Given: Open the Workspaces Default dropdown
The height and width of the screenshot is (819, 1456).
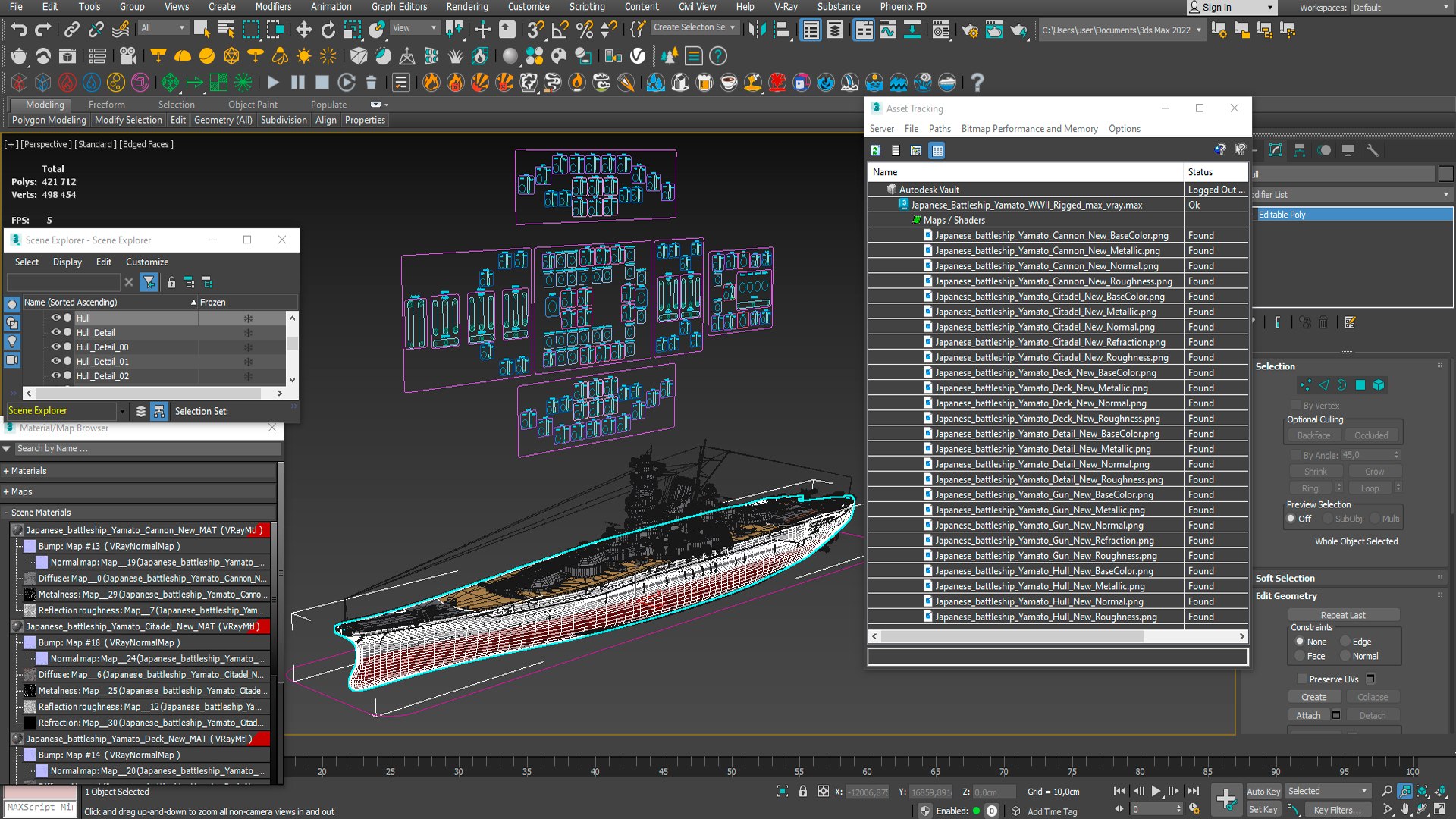Looking at the screenshot, I should pyautogui.click(x=1400, y=8).
